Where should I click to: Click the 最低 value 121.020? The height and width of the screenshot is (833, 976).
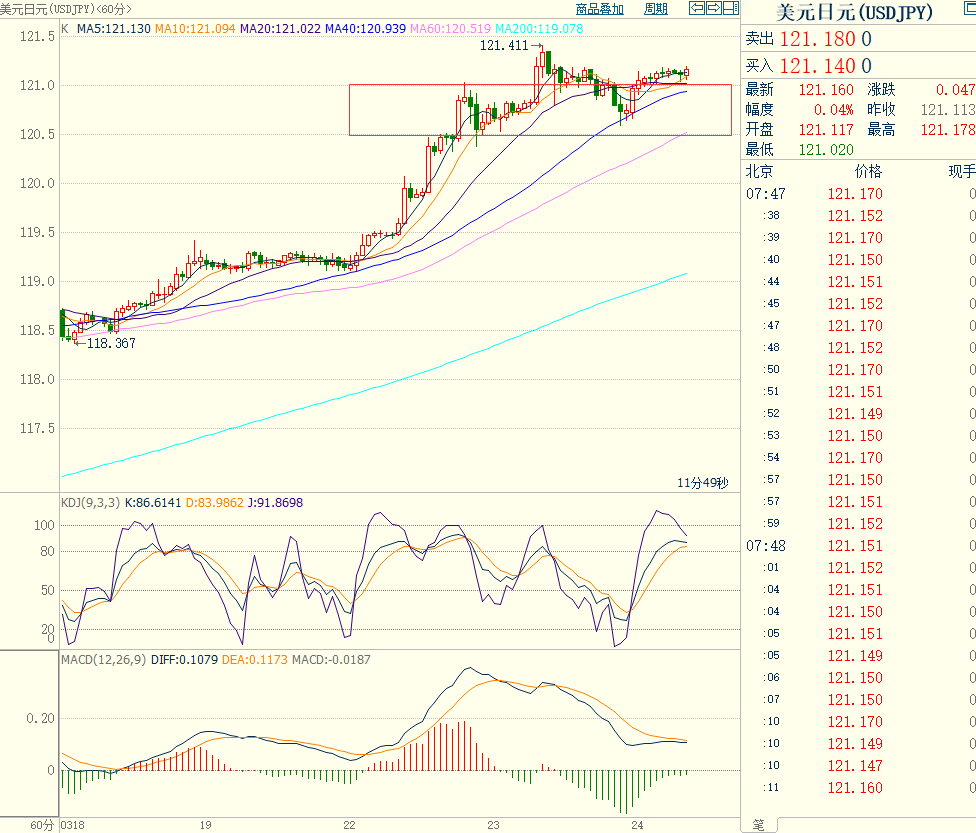click(826, 150)
